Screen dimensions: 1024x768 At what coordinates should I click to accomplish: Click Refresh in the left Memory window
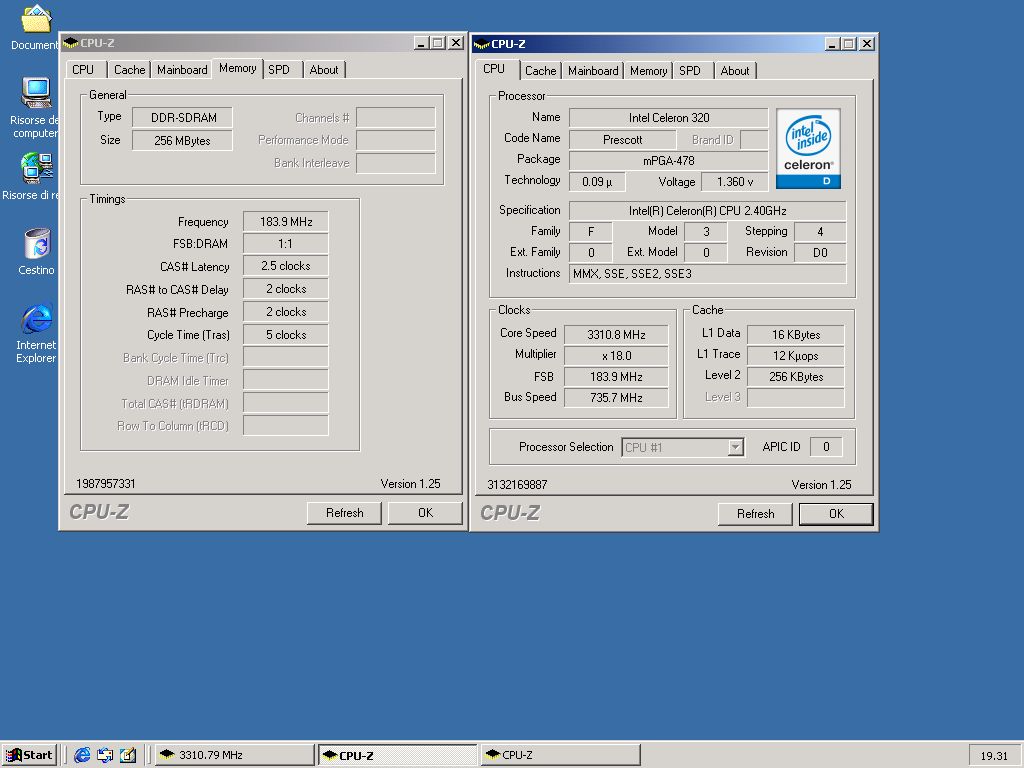344,513
